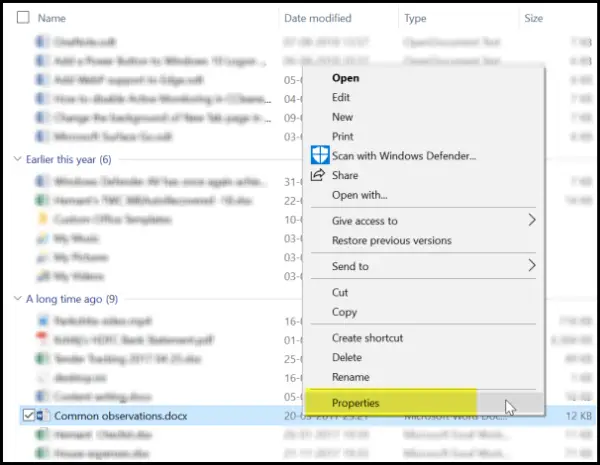Image resolution: width=600 pixels, height=465 pixels.
Task: Choose Print from the context menu
Action: point(342,136)
